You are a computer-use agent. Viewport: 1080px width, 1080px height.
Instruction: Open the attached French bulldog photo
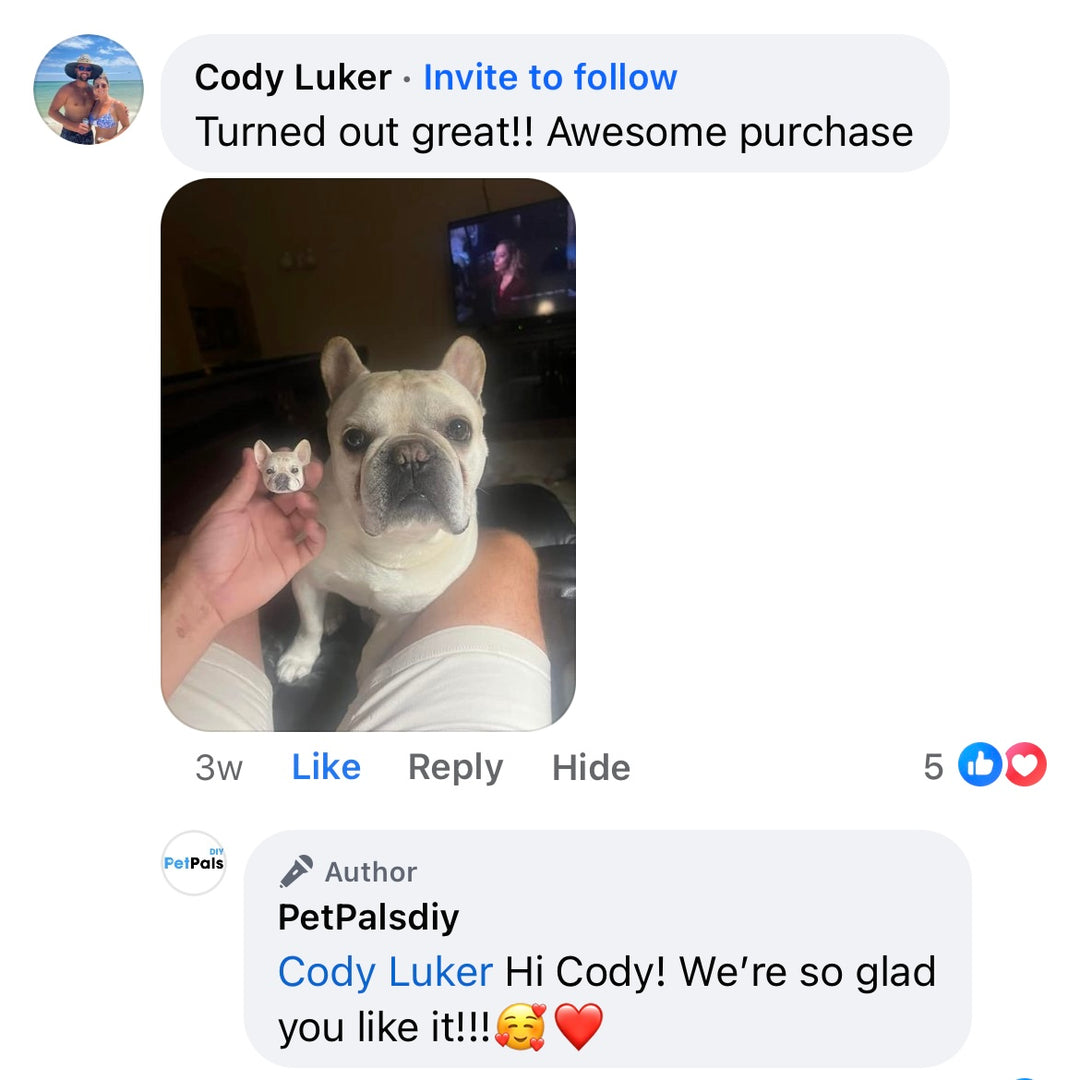click(368, 455)
